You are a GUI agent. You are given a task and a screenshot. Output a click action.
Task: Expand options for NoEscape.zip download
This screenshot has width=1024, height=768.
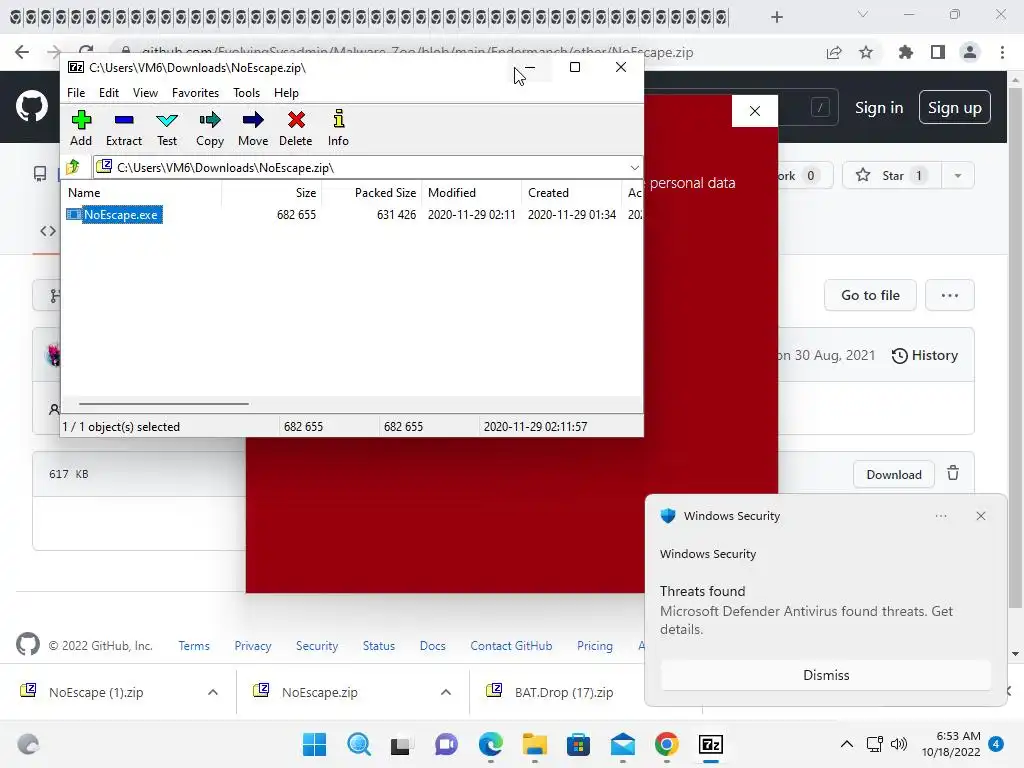446,692
